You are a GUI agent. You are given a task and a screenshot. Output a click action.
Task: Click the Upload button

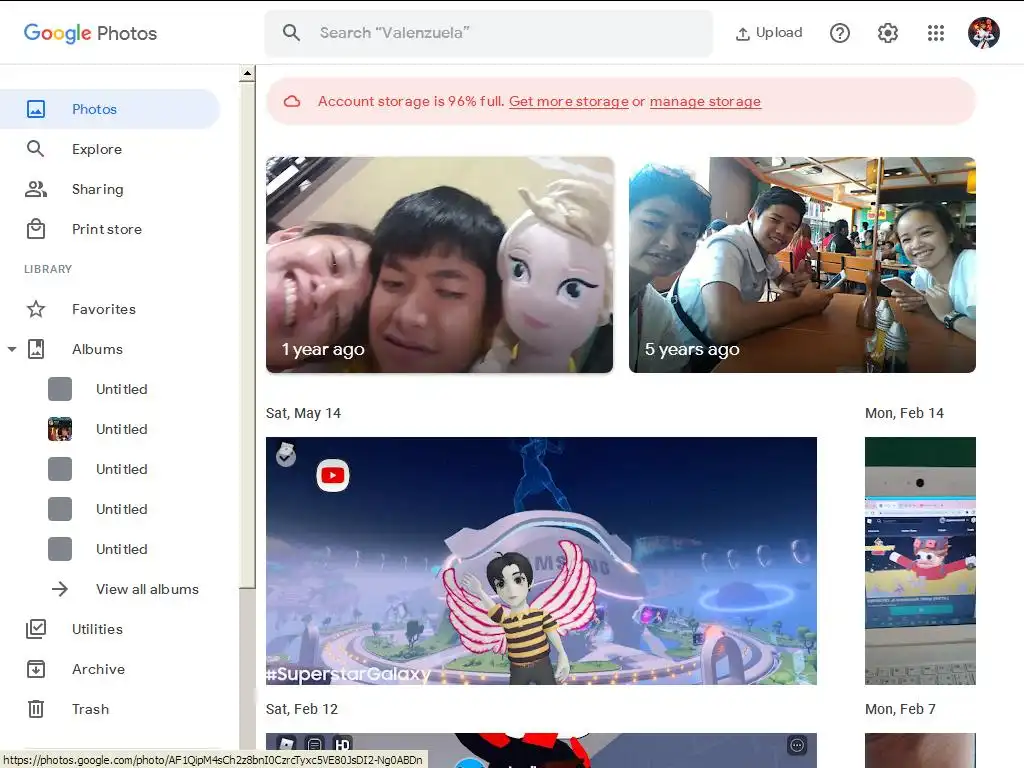[769, 33]
